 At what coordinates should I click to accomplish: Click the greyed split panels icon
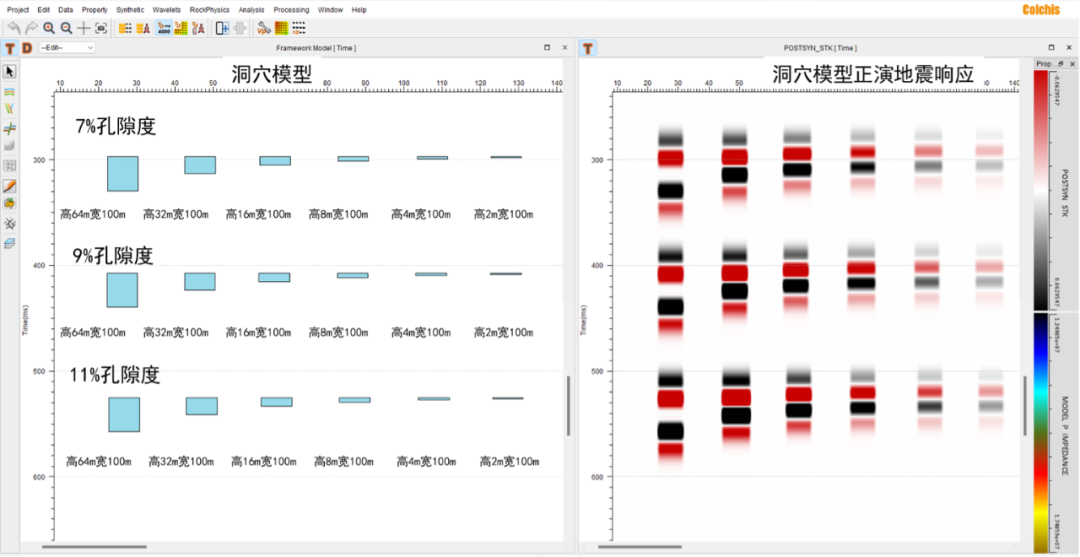point(240,28)
